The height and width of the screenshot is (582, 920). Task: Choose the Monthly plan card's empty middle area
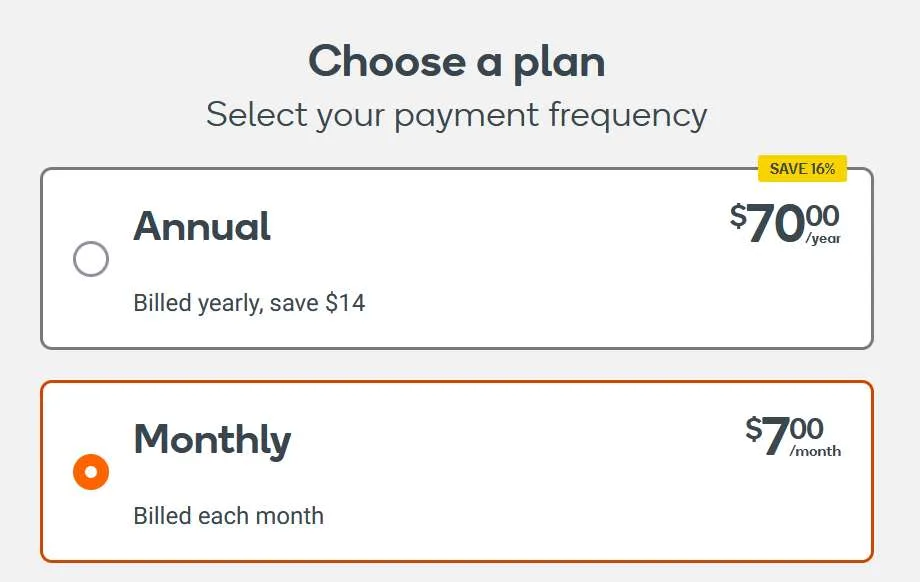[500, 472]
